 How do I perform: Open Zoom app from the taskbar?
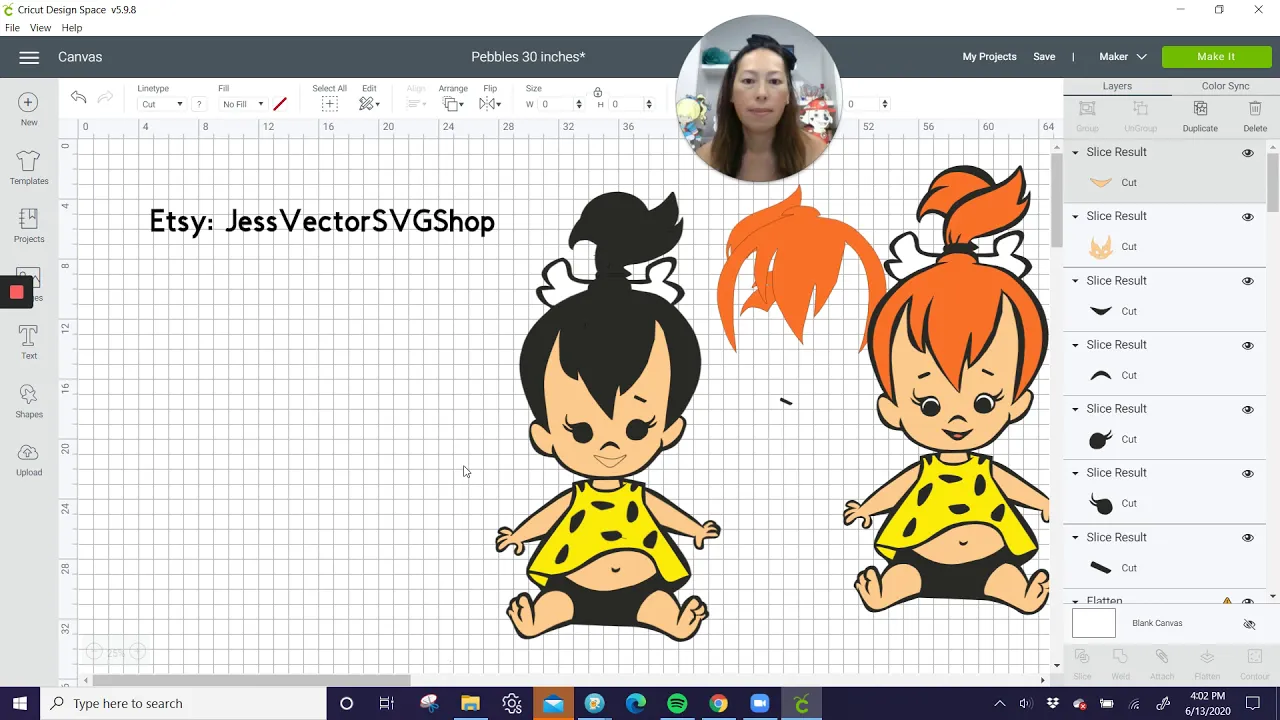(760, 703)
